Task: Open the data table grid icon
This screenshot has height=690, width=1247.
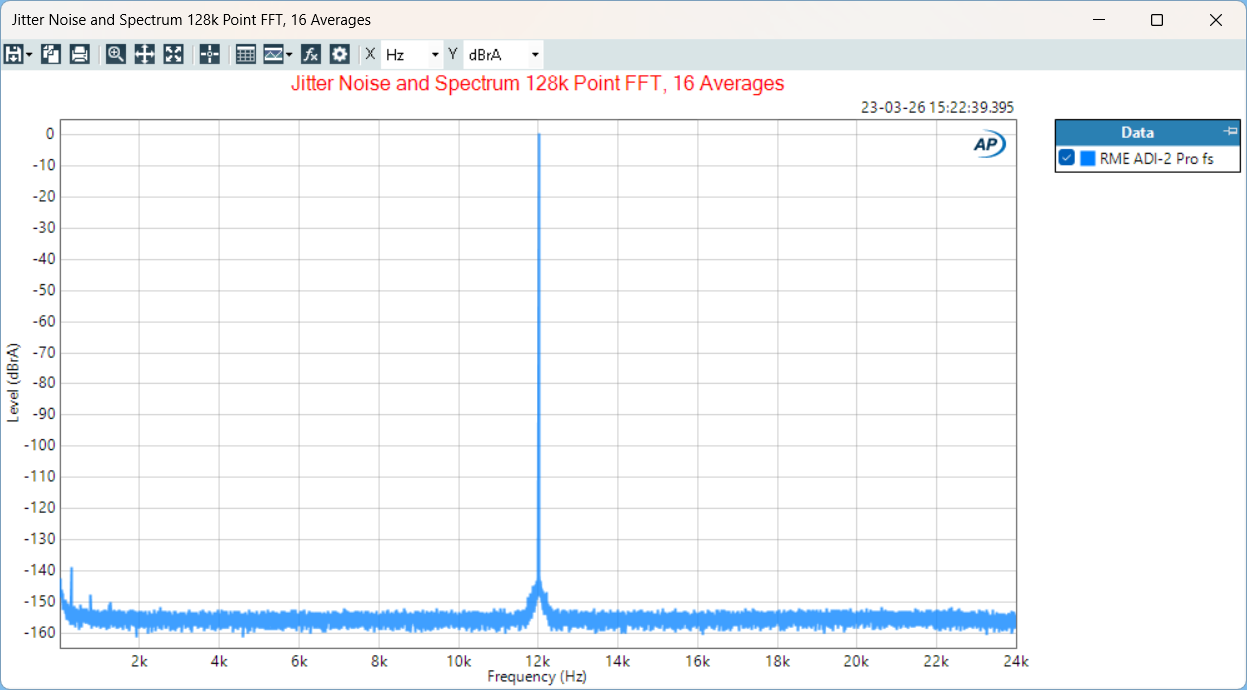Action: [245, 54]
